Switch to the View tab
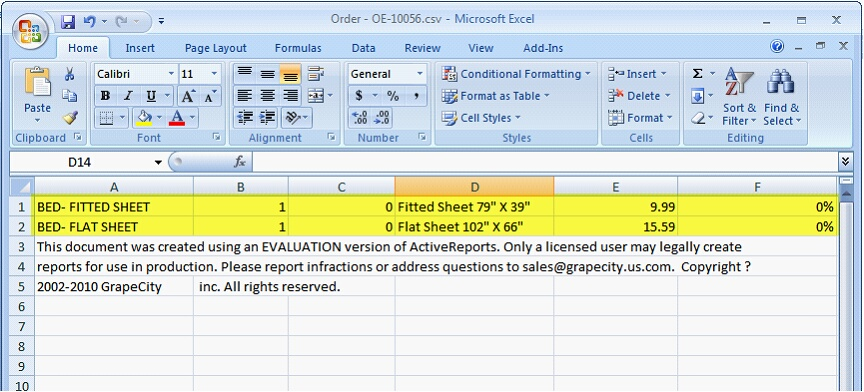Image resolution: width=864 pixels, height=392 pixels. pos(480,49)
